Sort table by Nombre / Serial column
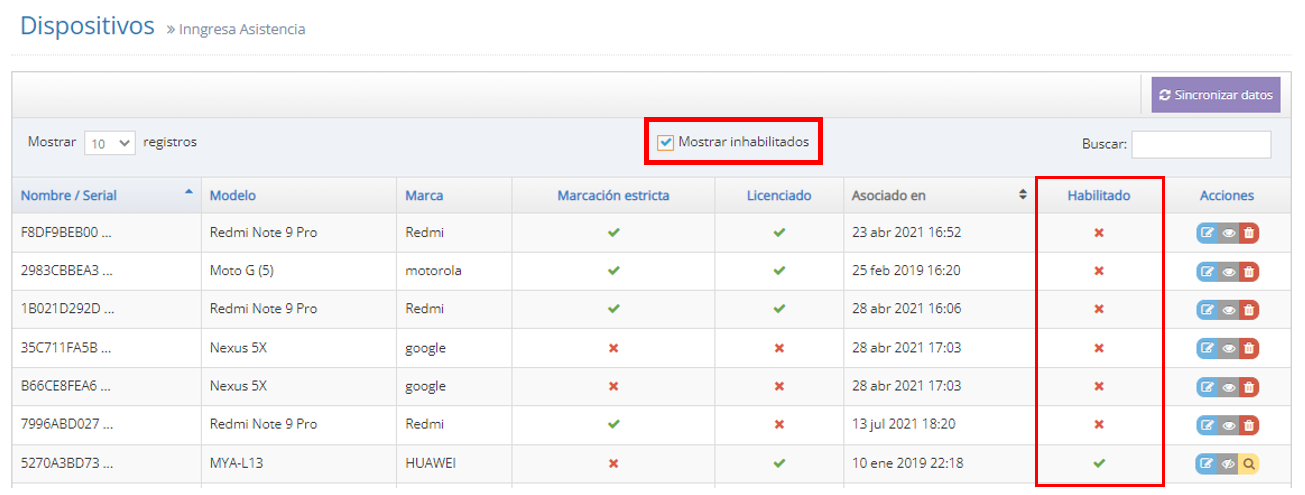 [x=69, y=196]
